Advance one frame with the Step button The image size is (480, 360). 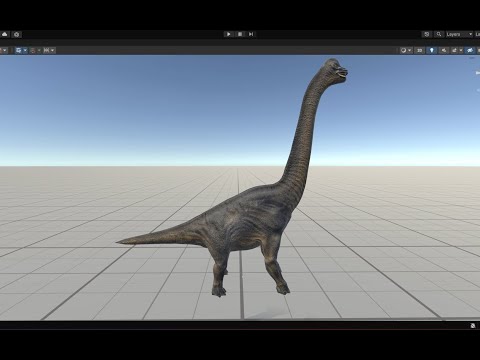(x=251, y=34)
